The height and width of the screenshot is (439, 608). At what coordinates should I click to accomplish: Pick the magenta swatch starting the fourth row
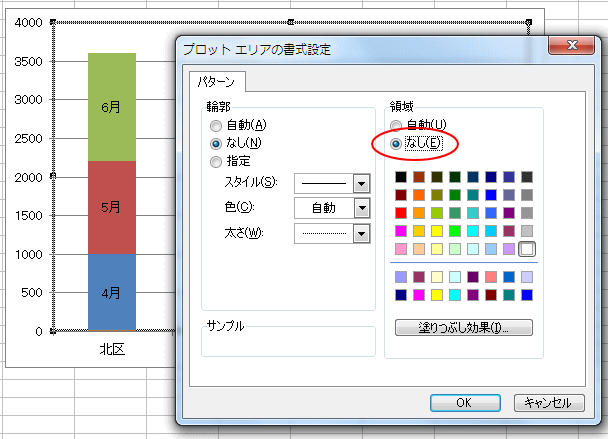point(401,231)
